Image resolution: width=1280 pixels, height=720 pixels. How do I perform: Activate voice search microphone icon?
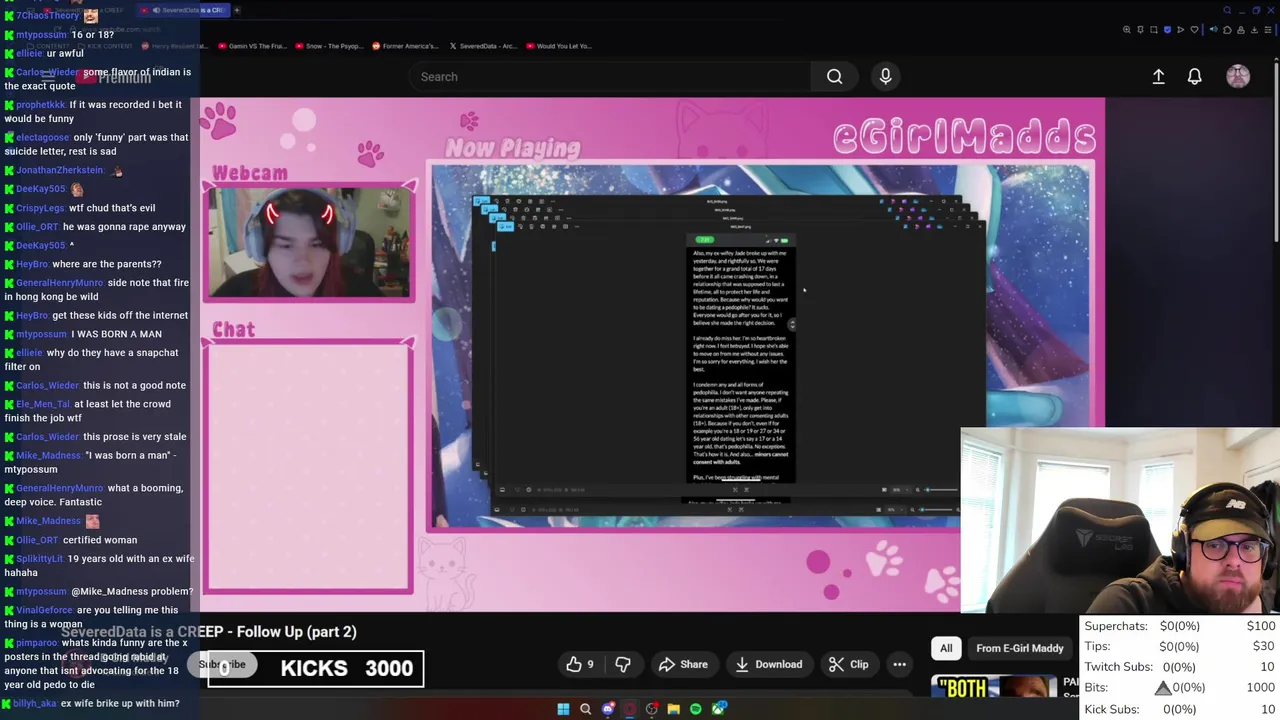click(x=885, y=76)
